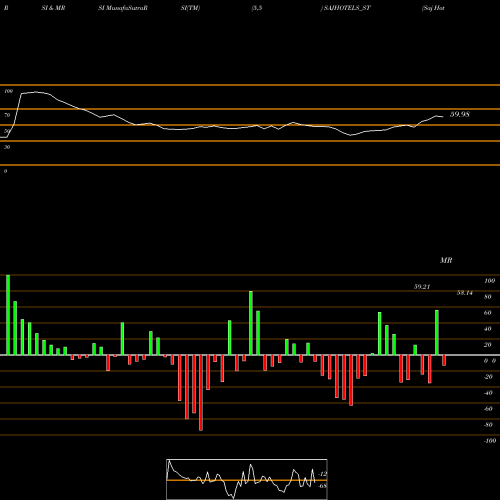The width and height of the screenshot is (500, 500).
Task: Click the end of the RSI line
Action: coord(443,117)
